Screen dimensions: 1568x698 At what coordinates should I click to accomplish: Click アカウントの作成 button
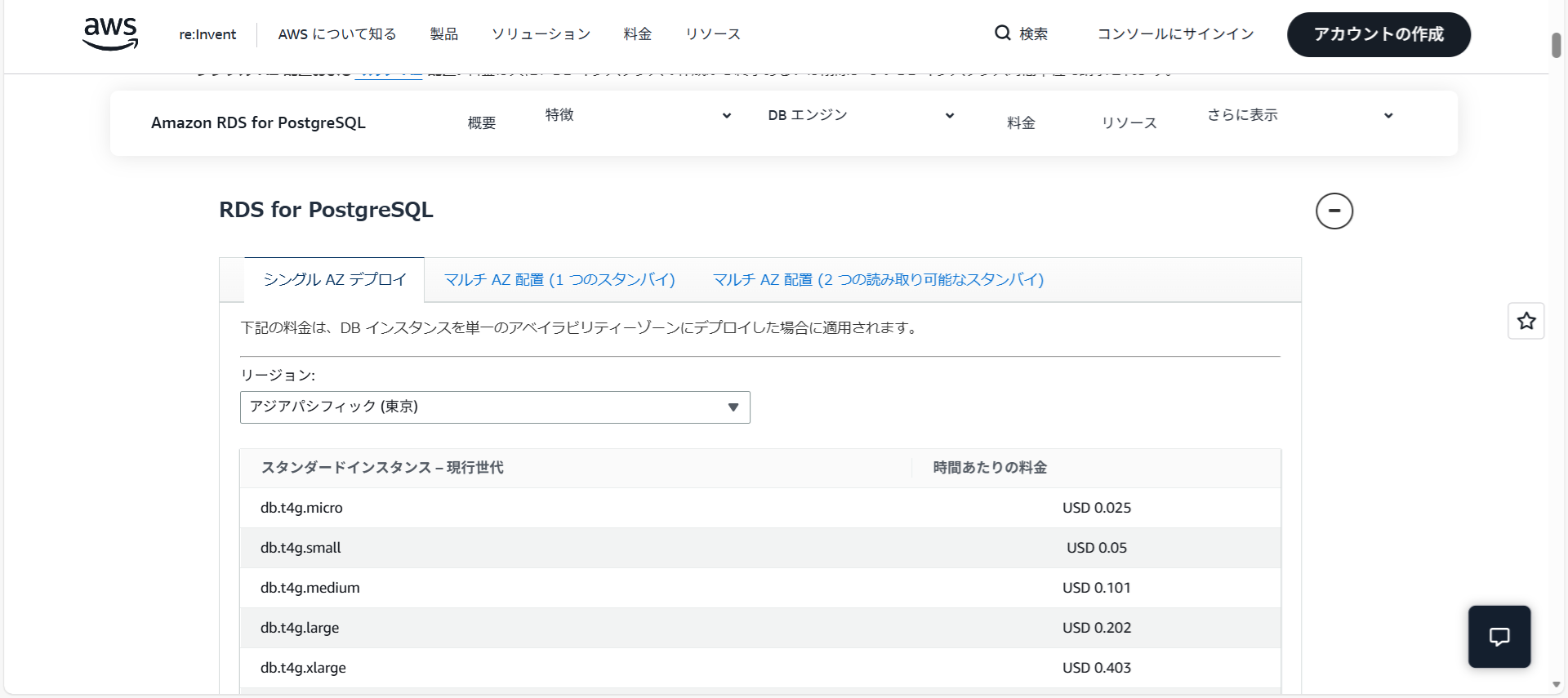(x=1379, y=34)
